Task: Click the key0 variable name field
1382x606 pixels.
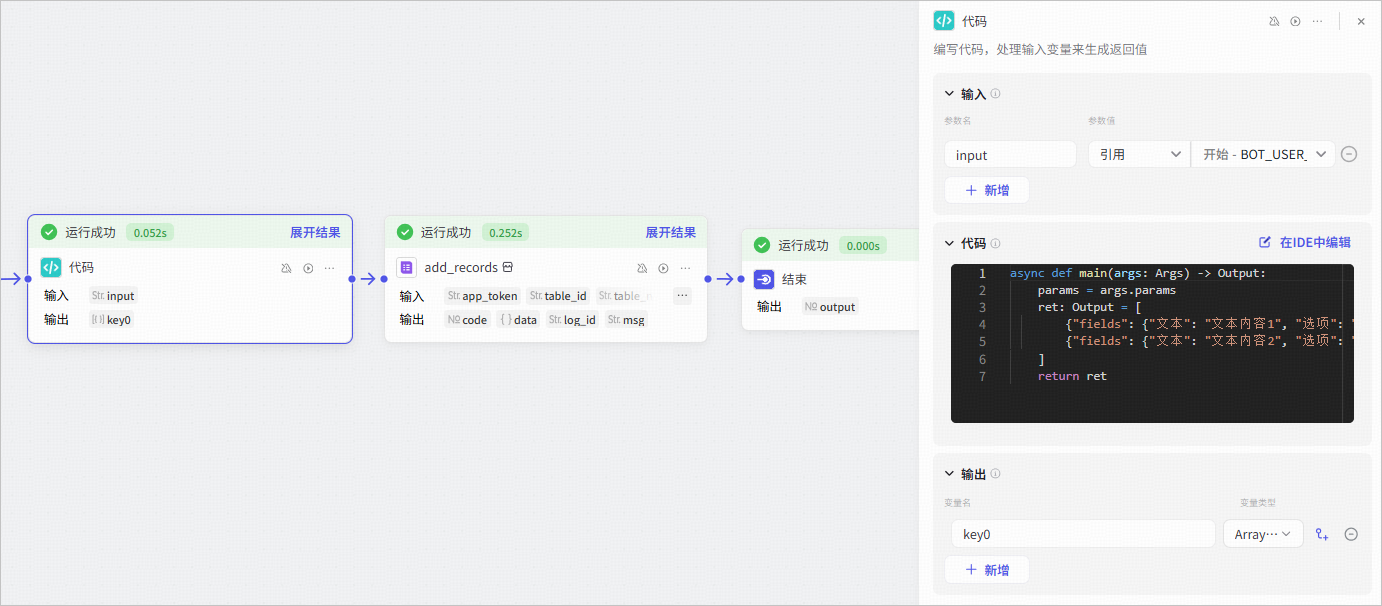Action: click(1082, 535)
